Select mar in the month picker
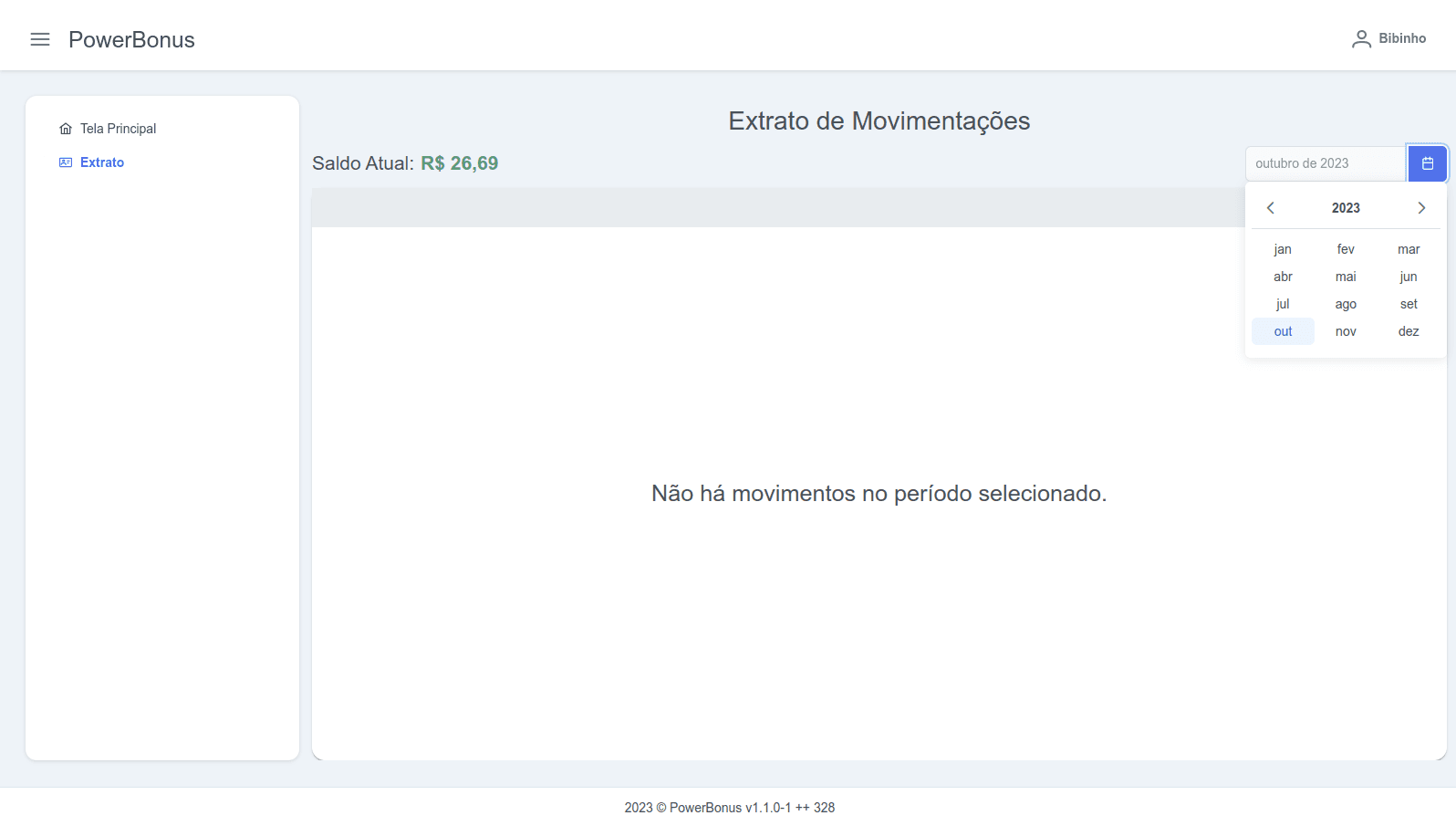This screenshot has height=826, width=1456. coord(1409,249)
